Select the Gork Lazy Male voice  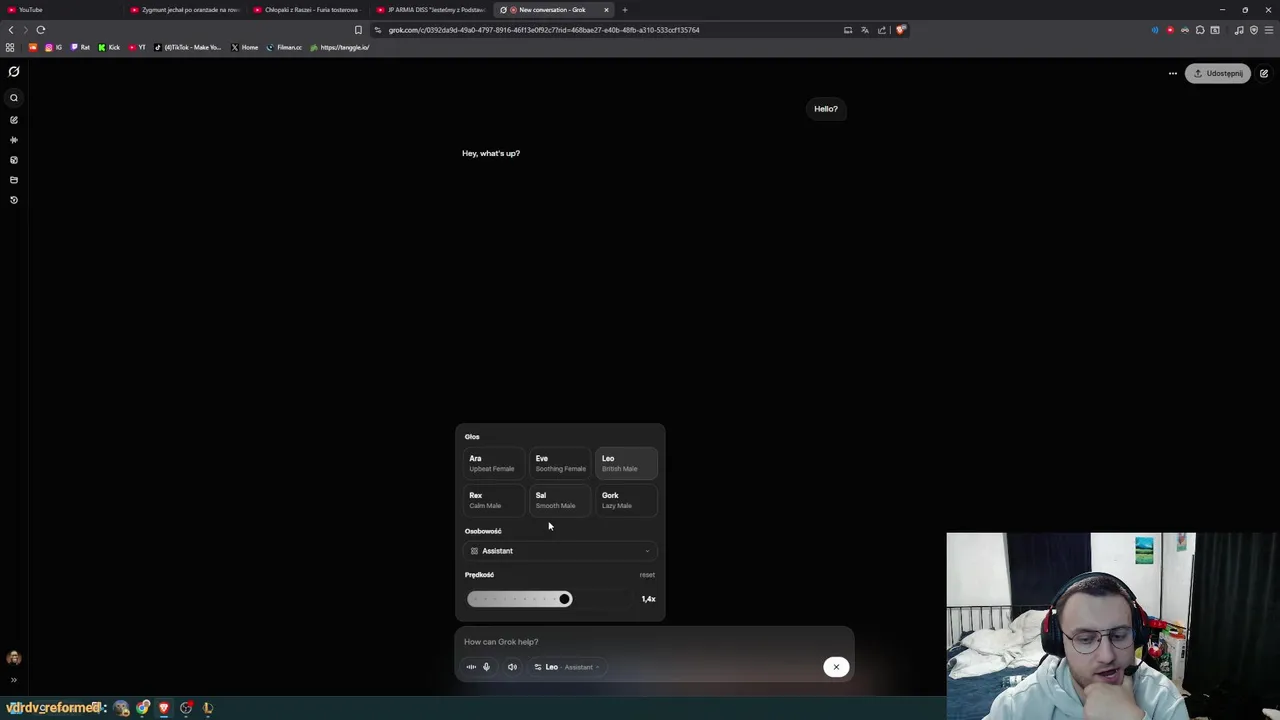pos(626,500)
